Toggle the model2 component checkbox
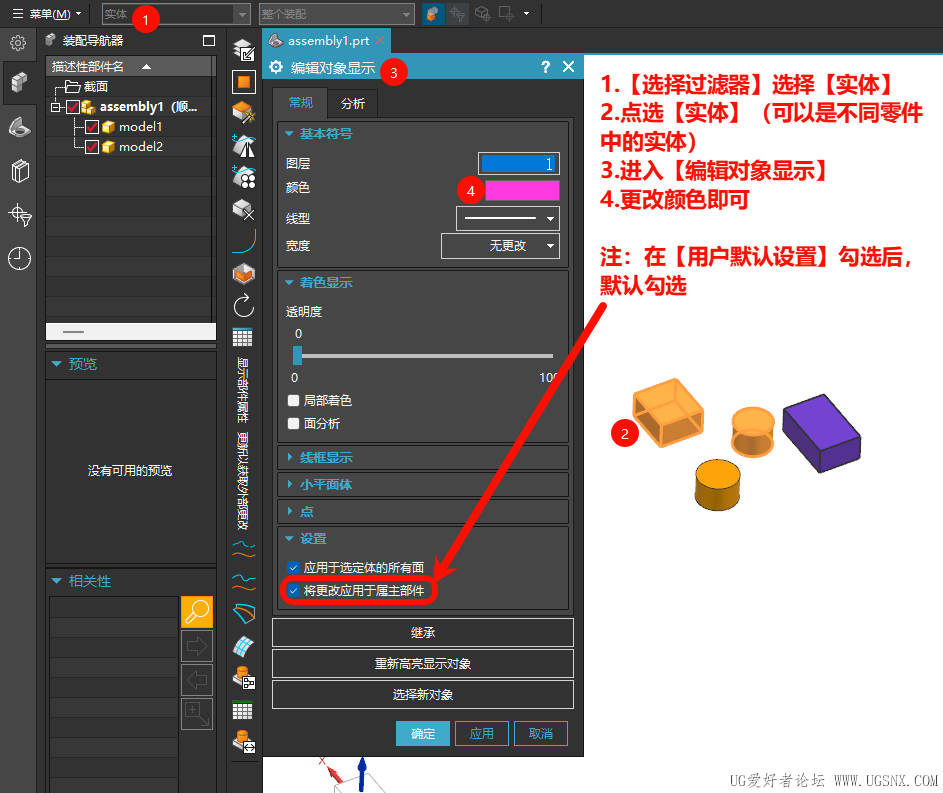Screen dimensions: 943x793 (92, 147)
